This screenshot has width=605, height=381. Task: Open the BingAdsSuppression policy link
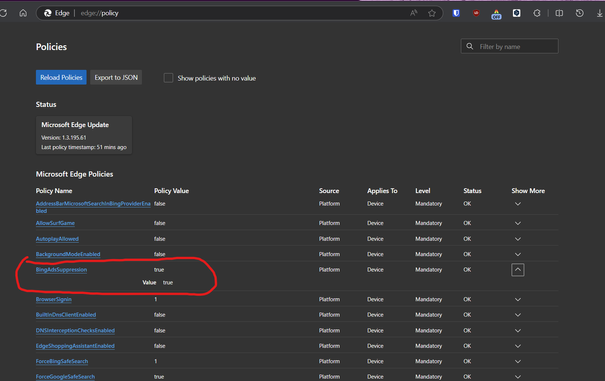point(61,269)
